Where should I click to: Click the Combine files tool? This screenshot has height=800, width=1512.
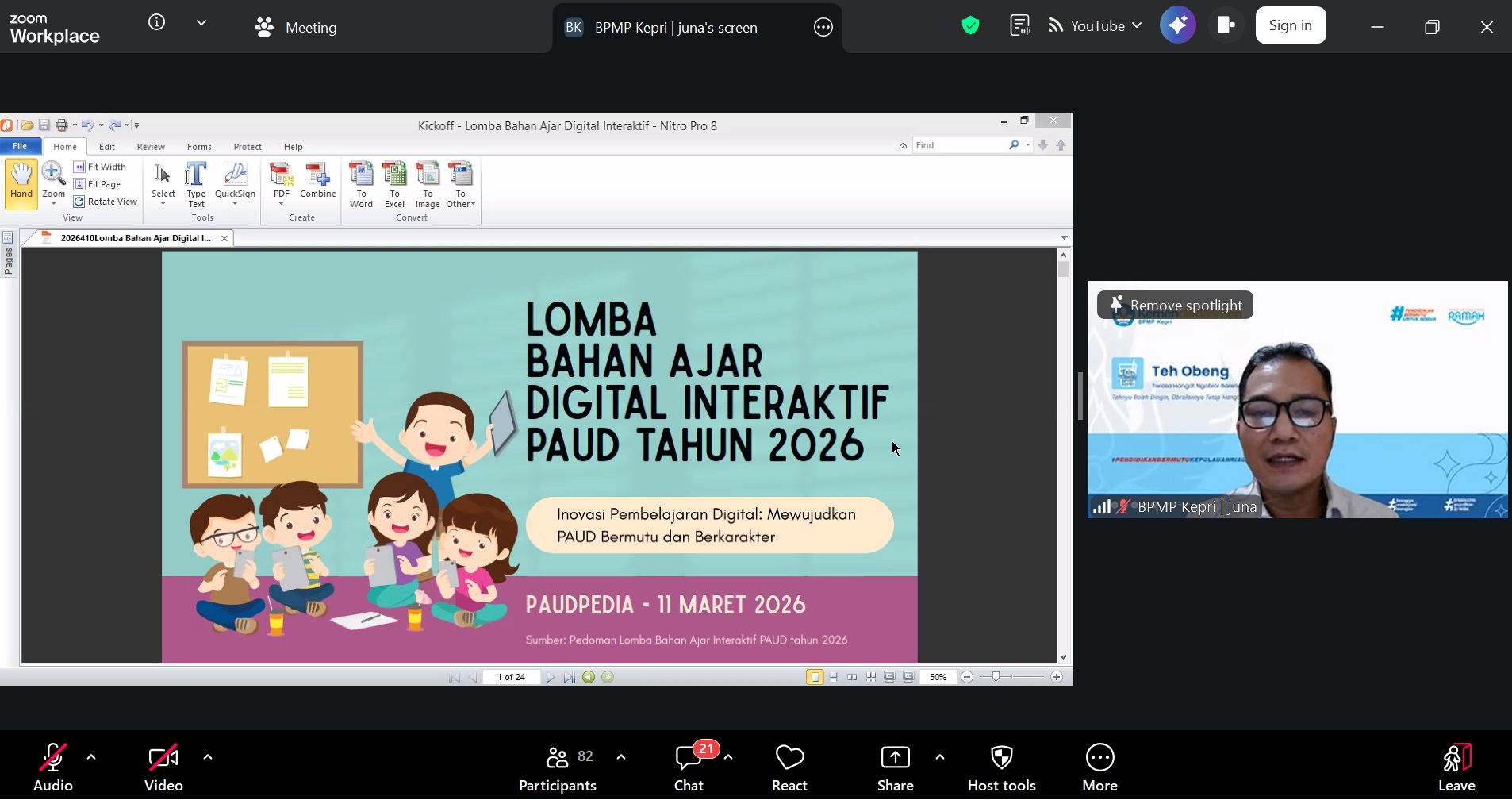tap(317, 183)
